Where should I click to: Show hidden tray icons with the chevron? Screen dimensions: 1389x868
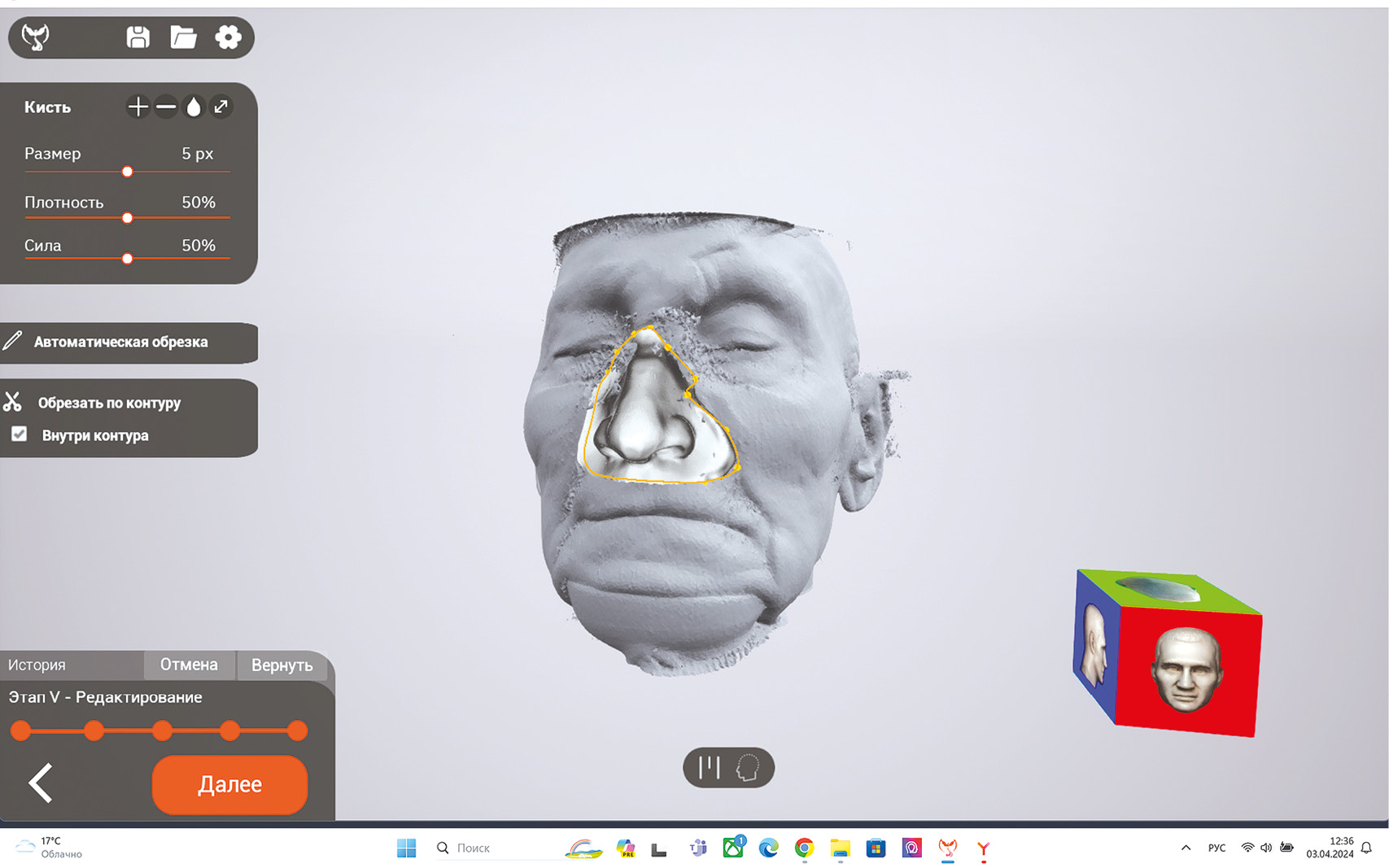(1186, 848)
